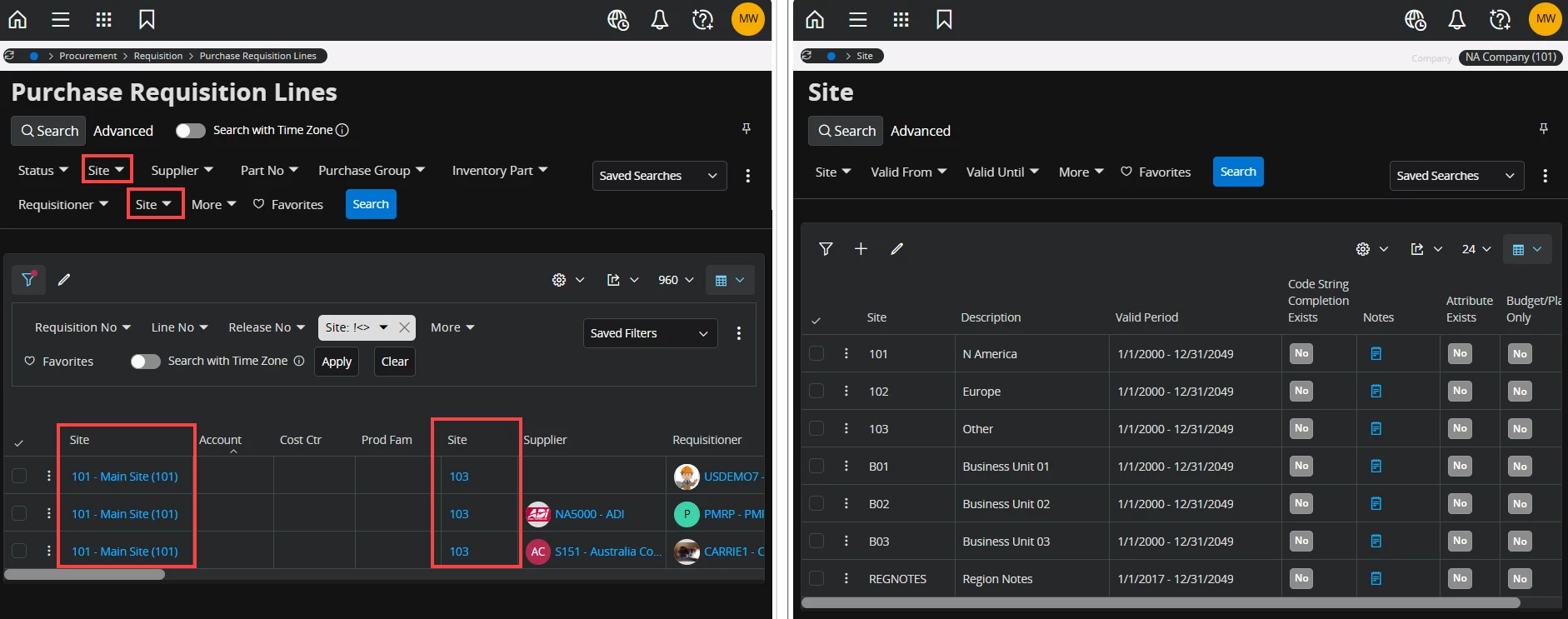Click the home icon in Purchase Requisition Lines window
The image size is (1568, 619).
17,19
